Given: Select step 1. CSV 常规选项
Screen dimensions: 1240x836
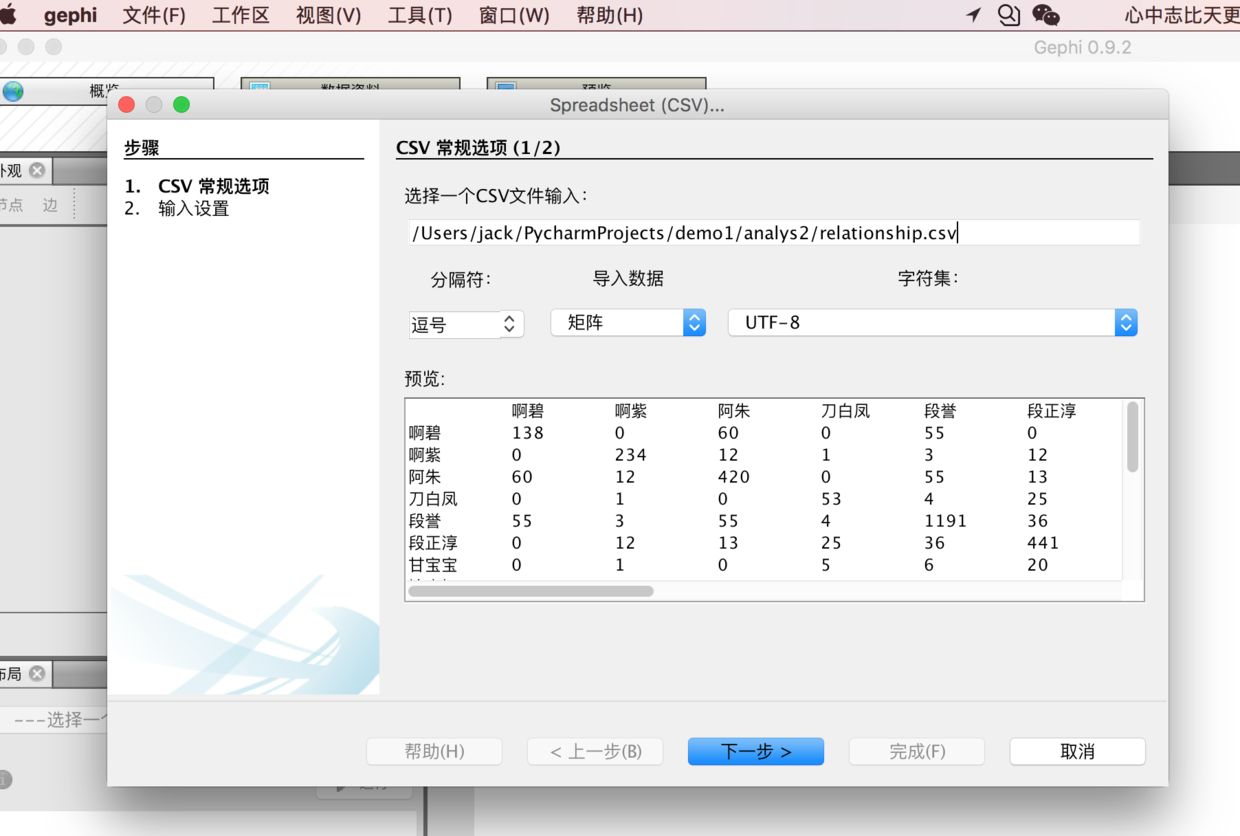Looking at the screenshot, I should point(197,186).
